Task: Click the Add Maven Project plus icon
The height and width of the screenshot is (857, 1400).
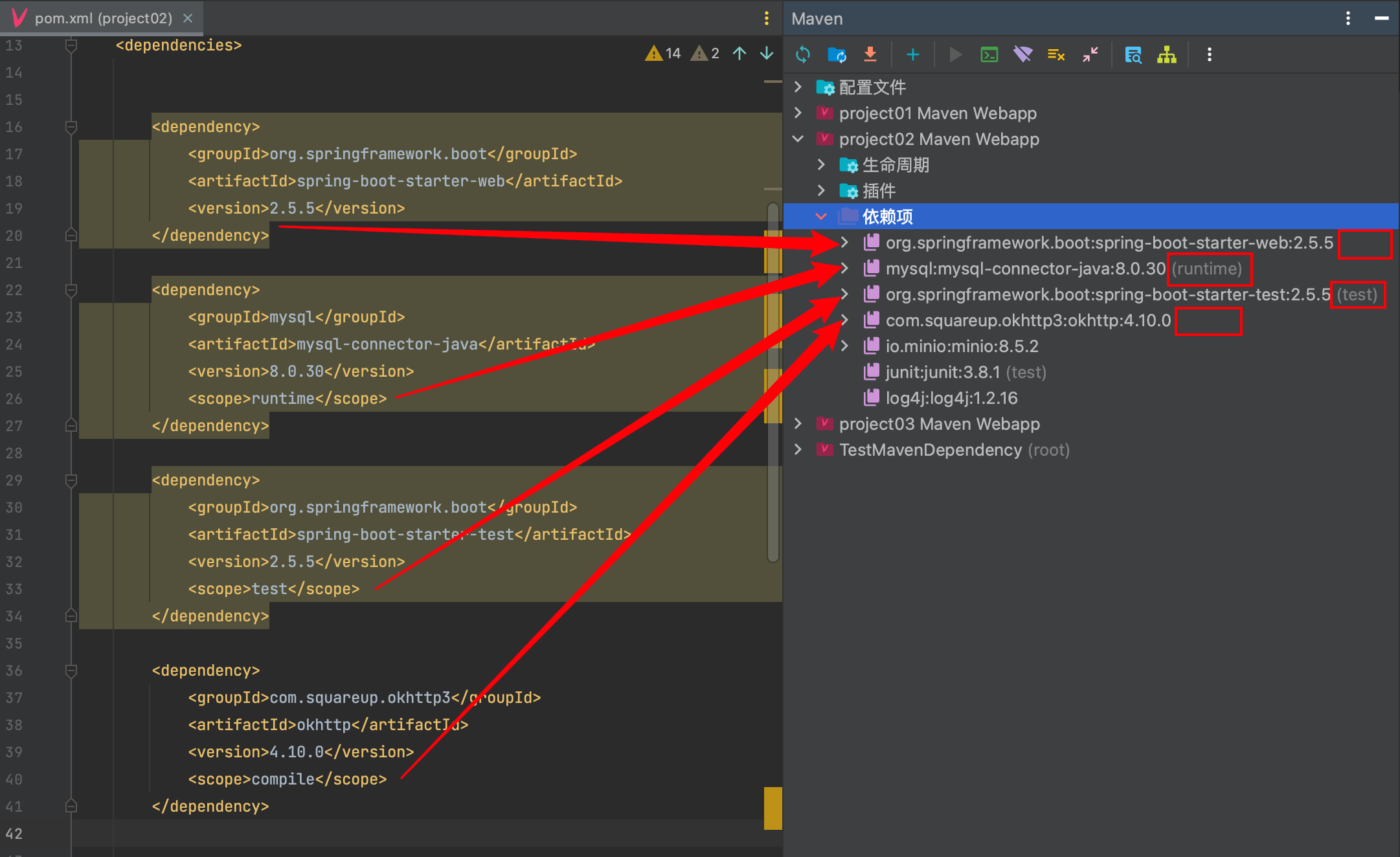Action: pos(913,54)
